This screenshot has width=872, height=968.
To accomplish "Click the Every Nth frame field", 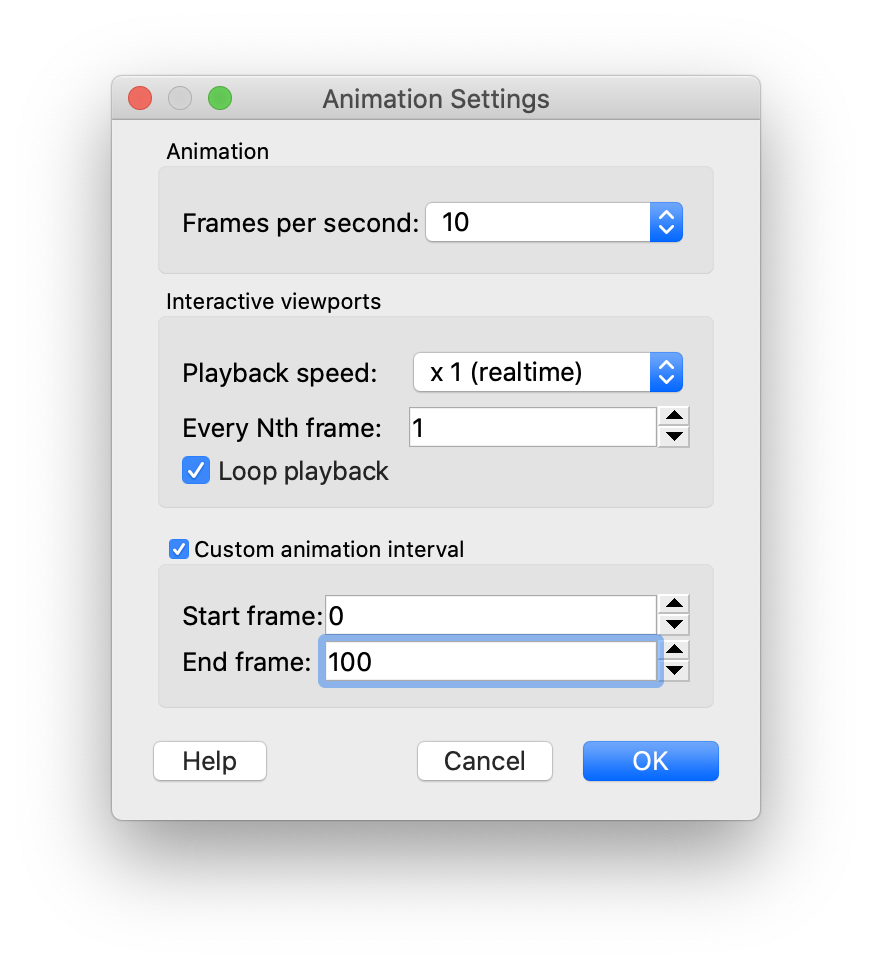I will (532, 428).
